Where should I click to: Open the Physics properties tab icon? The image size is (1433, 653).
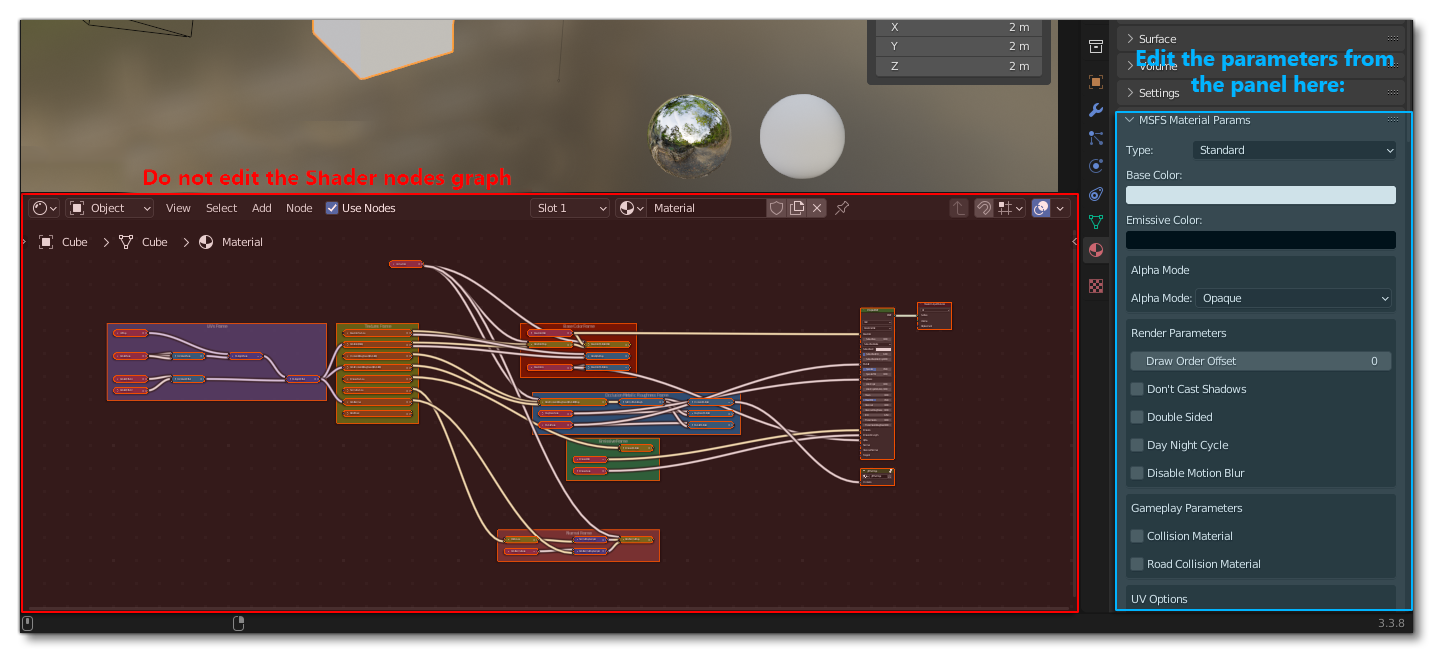point(1096,166)
